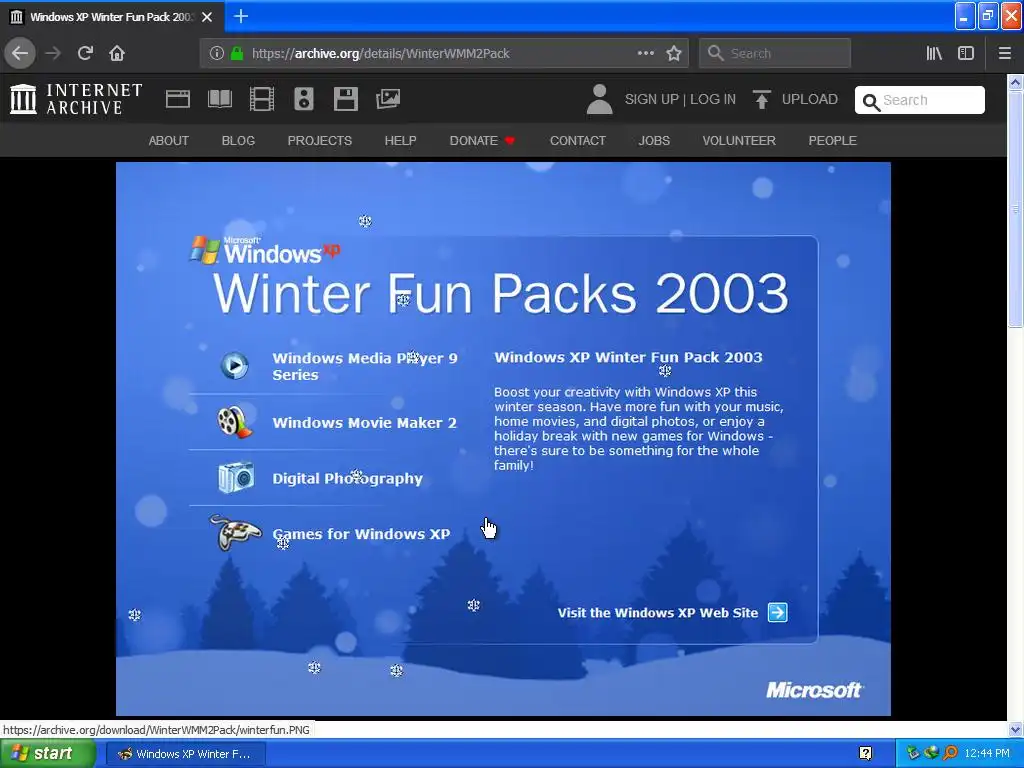Click the game controller icon

click(x=235, y=533)
